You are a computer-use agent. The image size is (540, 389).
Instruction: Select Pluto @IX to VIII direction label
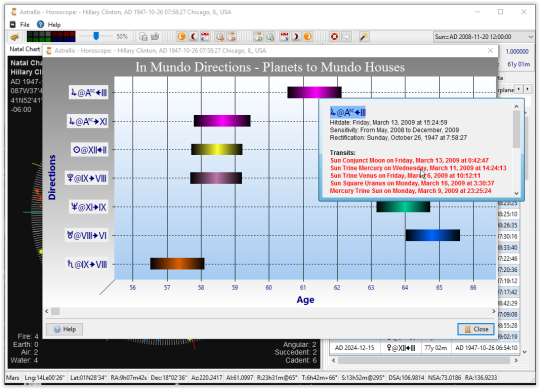pos(87,178)
